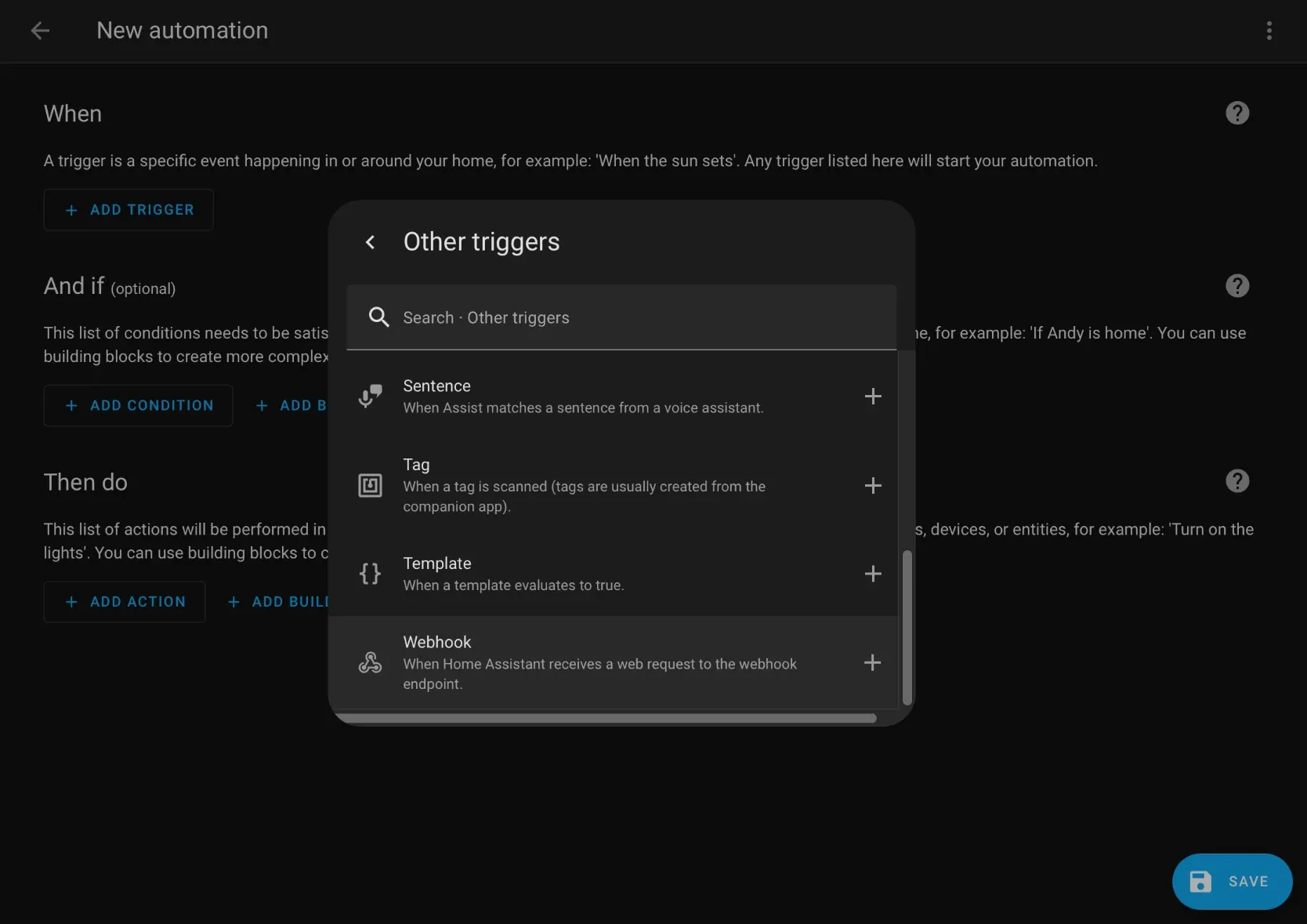Click the Sentence voice assistant icon
Viewport: 1307px width, 924px height.
coord(370,397)
